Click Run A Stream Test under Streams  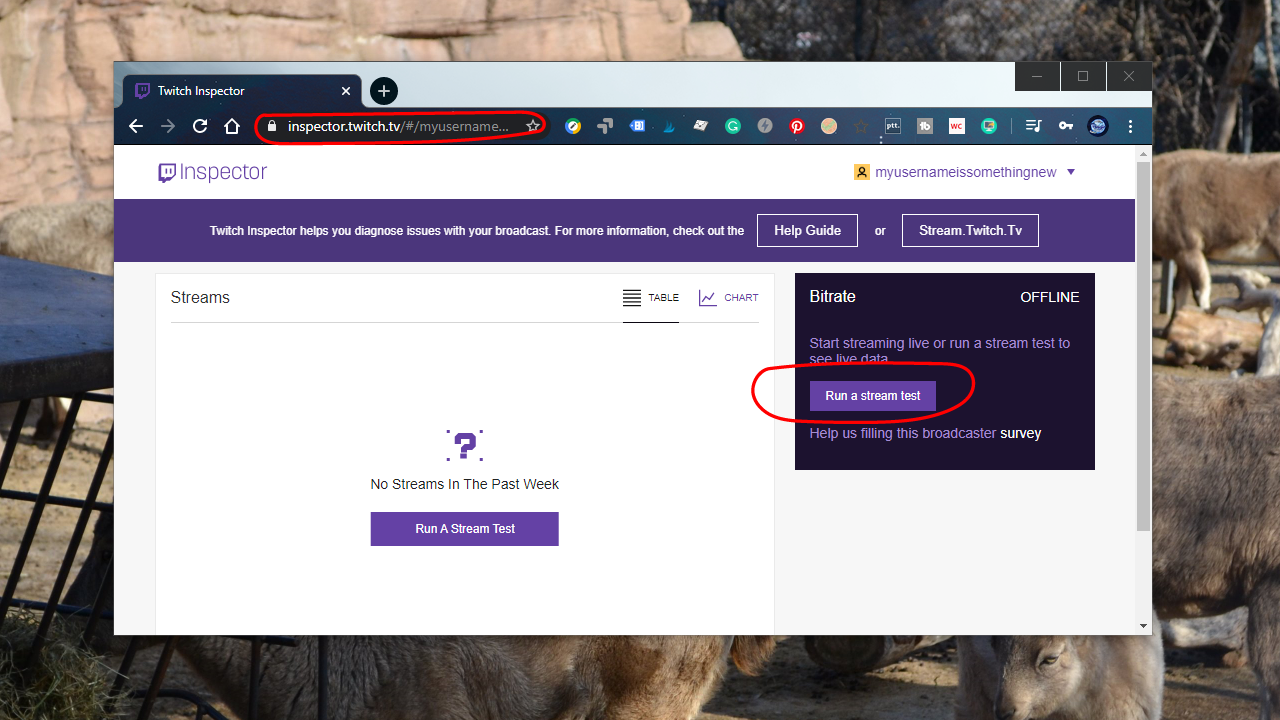[x=465, y=529]
